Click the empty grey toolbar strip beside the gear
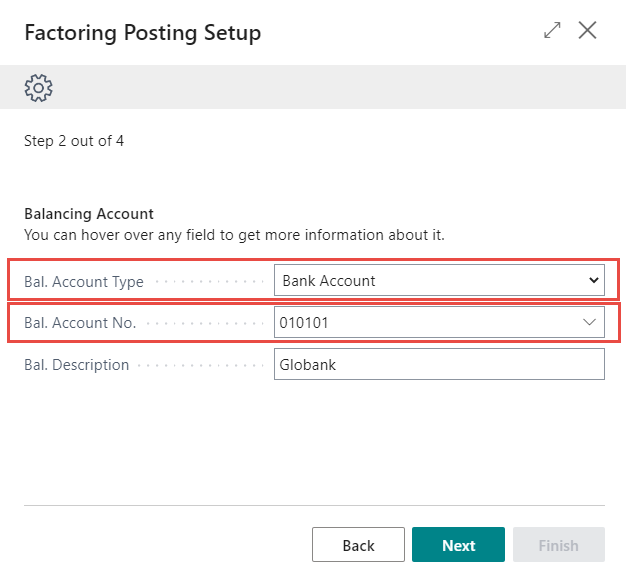This screenshot has width=626, height=584. coord(330,88)
